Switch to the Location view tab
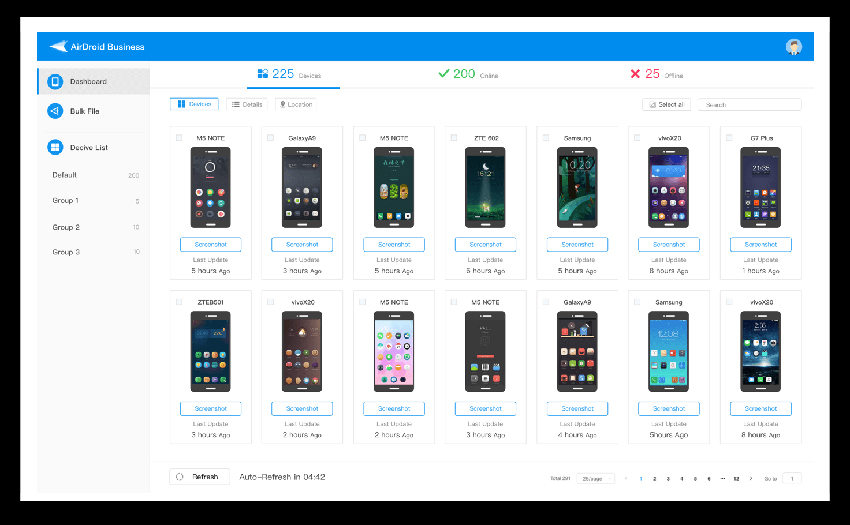The image size is (850, 525). (x=295, y=104)
